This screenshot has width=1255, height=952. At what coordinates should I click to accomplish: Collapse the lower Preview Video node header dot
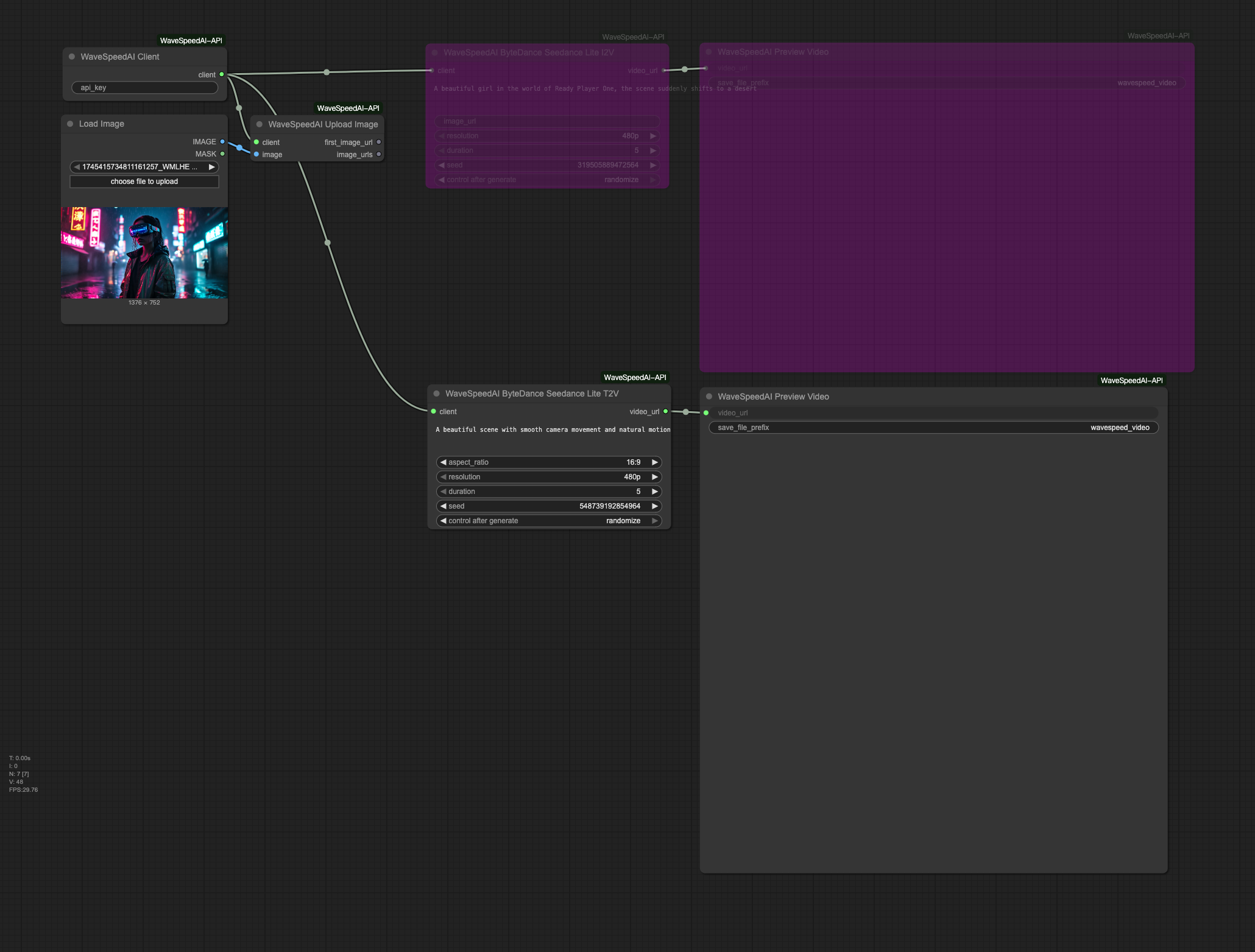(709, 397)
